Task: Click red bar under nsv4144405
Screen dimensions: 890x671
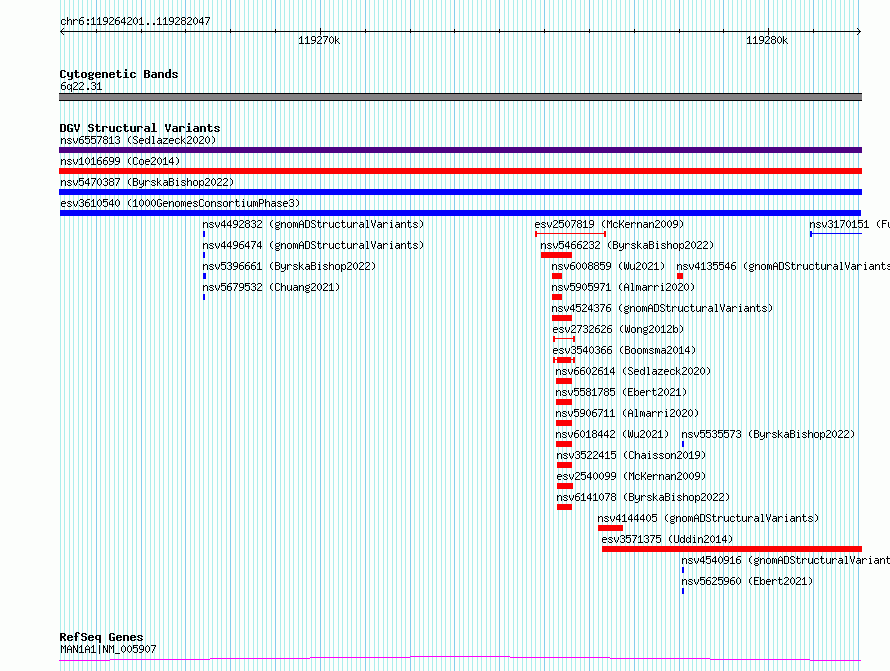Action: click(x=610, y=528)
